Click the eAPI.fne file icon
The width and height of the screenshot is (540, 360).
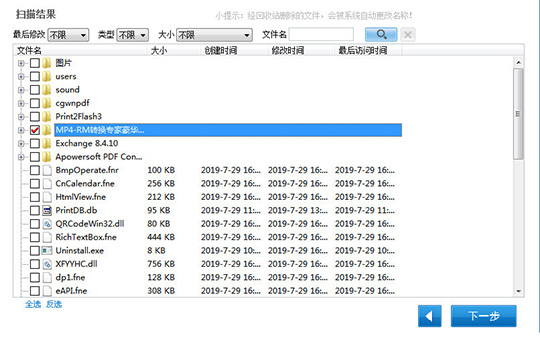coord(47,291)
